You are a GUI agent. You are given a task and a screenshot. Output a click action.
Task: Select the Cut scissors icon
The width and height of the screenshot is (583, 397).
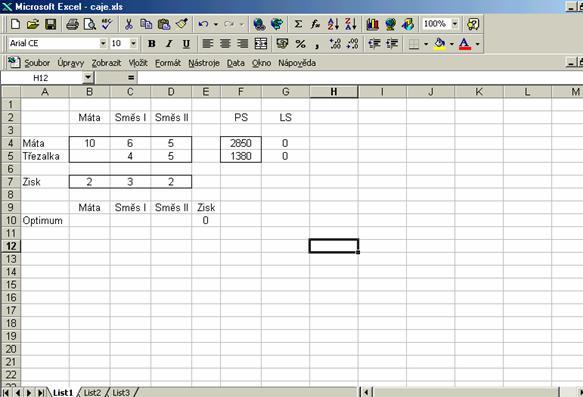[129, 25]
